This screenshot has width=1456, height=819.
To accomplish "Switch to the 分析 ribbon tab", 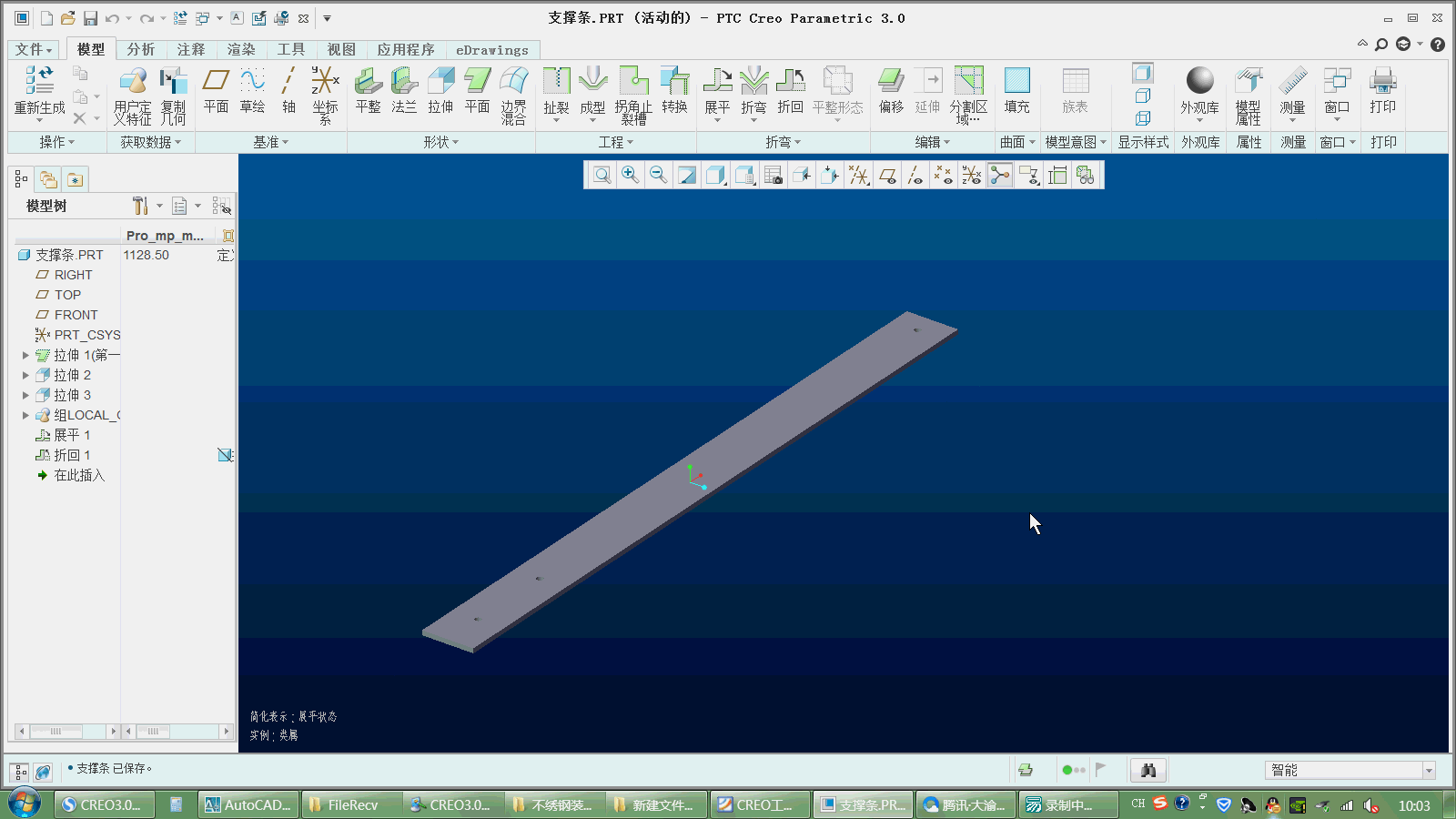I will (140, 49).
